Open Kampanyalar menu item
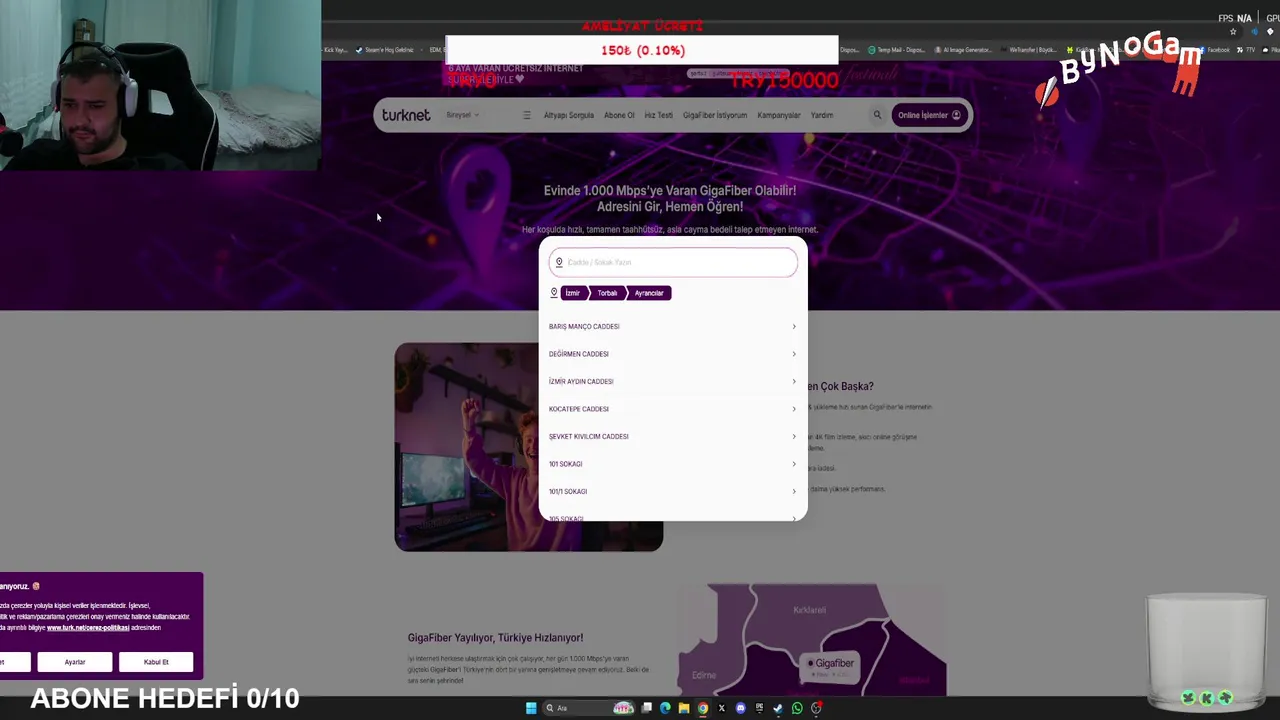 click(x=779, y=115)
